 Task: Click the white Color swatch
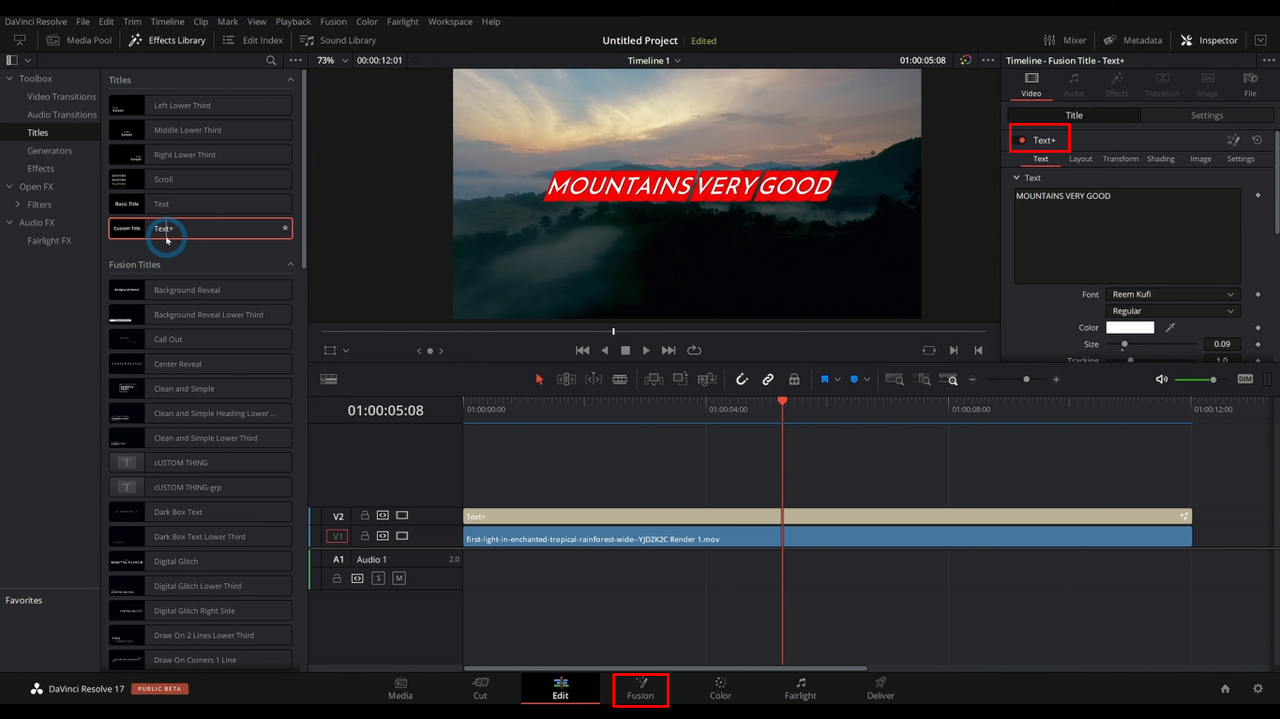(1130, 327)
